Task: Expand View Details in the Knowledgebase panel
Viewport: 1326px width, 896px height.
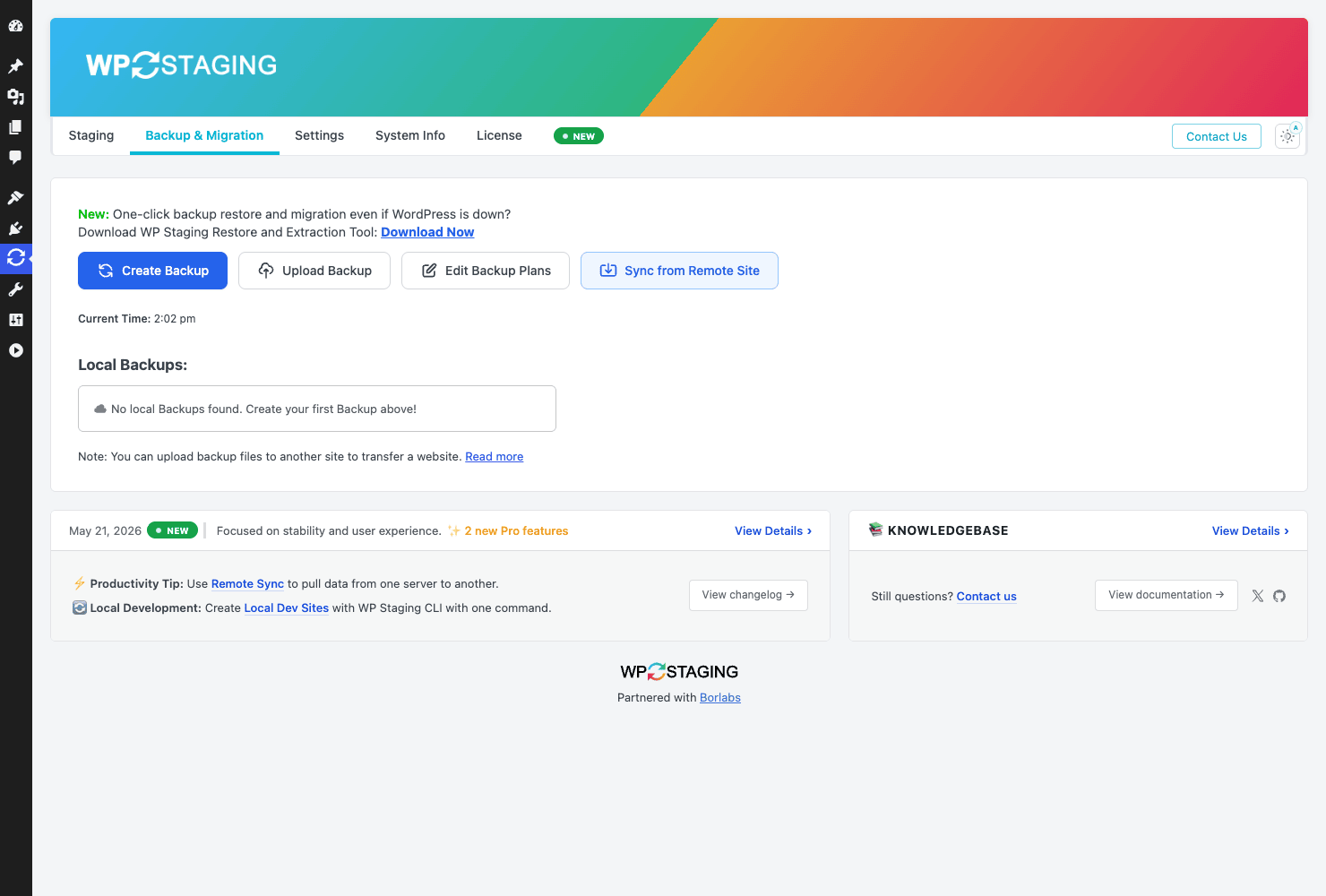Action: [x=1251, y=530]
